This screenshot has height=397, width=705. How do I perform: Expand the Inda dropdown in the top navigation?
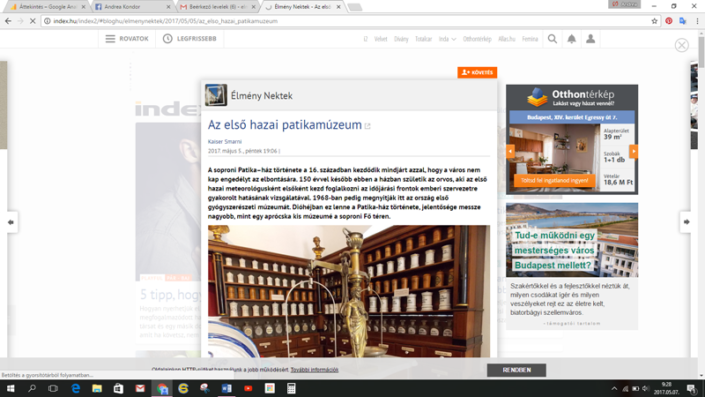click(447, 39)
